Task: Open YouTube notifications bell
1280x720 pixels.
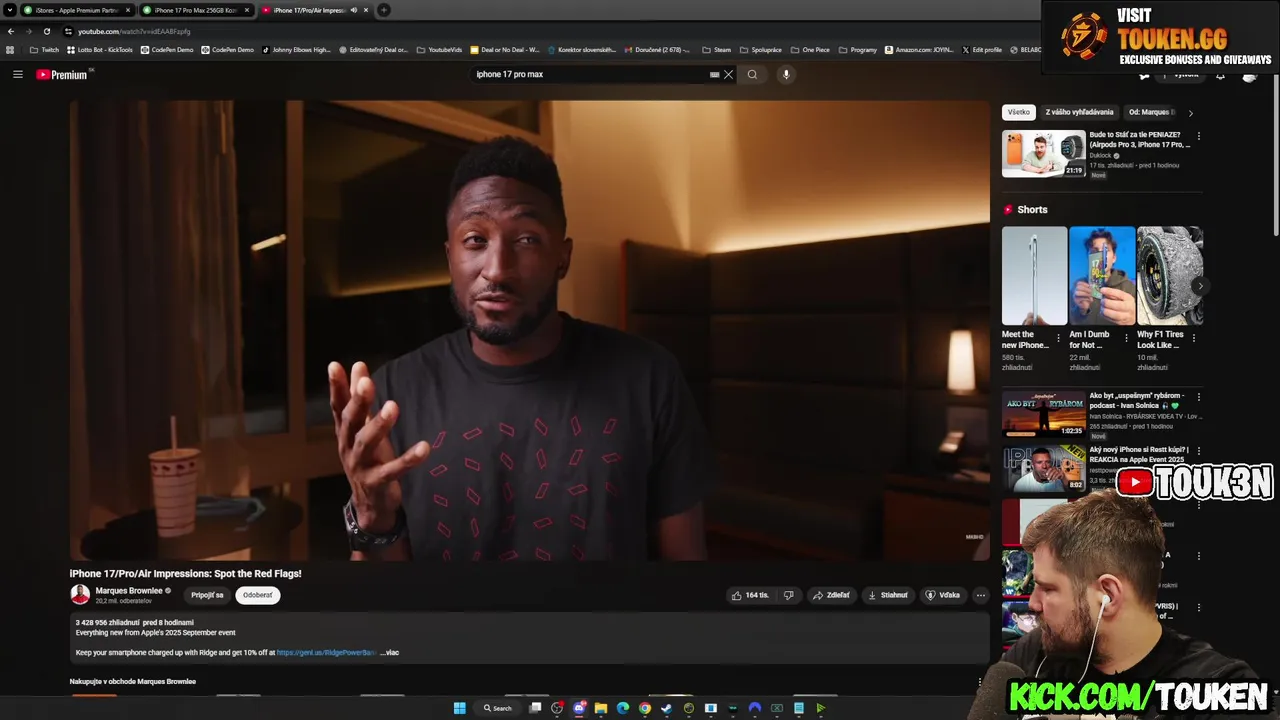Action: point(1220,75)
